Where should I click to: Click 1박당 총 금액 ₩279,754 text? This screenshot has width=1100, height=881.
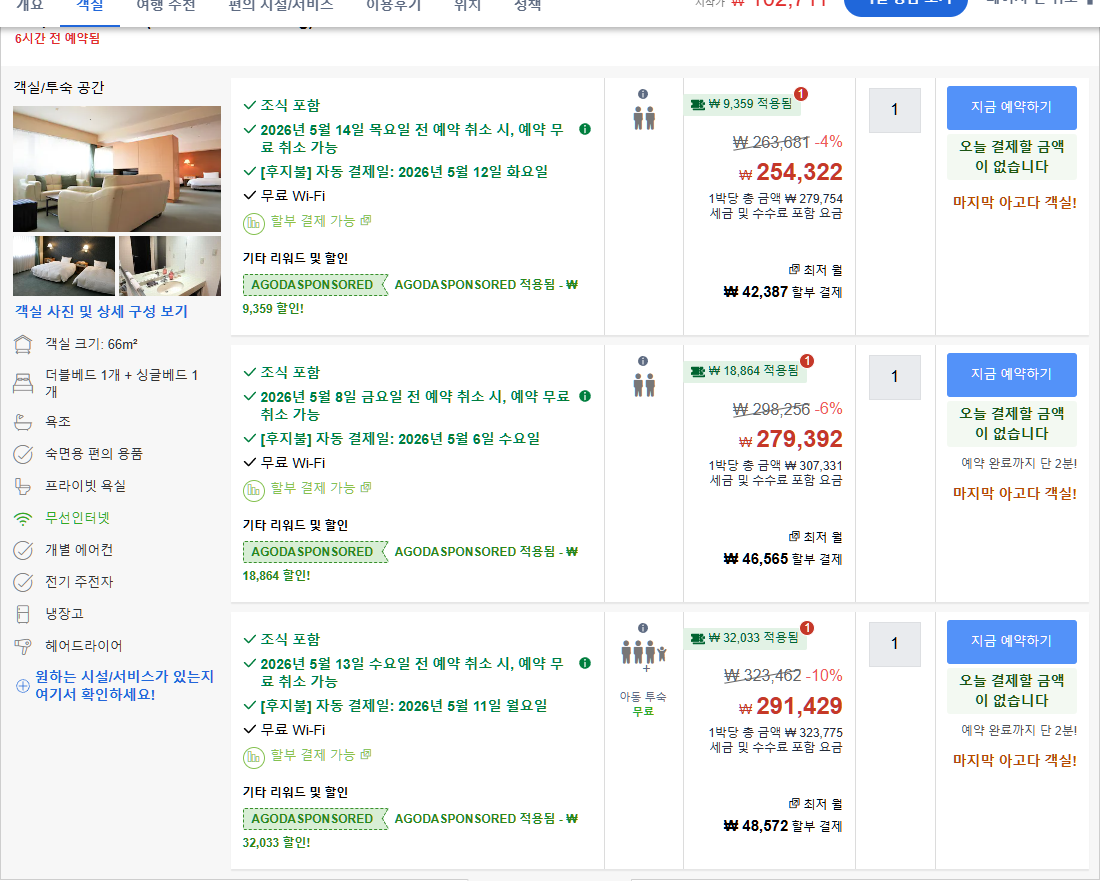tap(776, 199)
